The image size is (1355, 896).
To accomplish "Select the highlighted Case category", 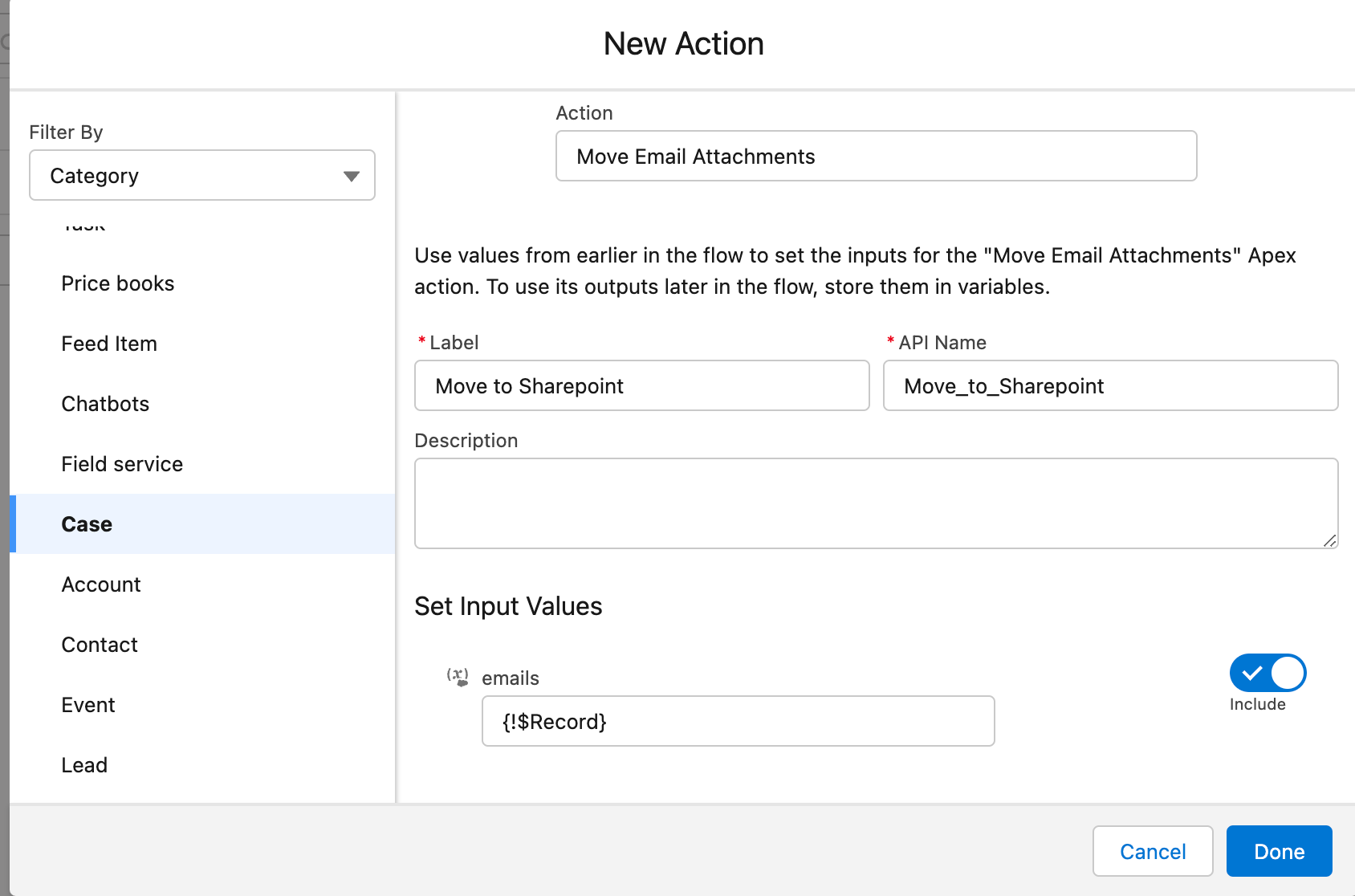I will 87,524.
